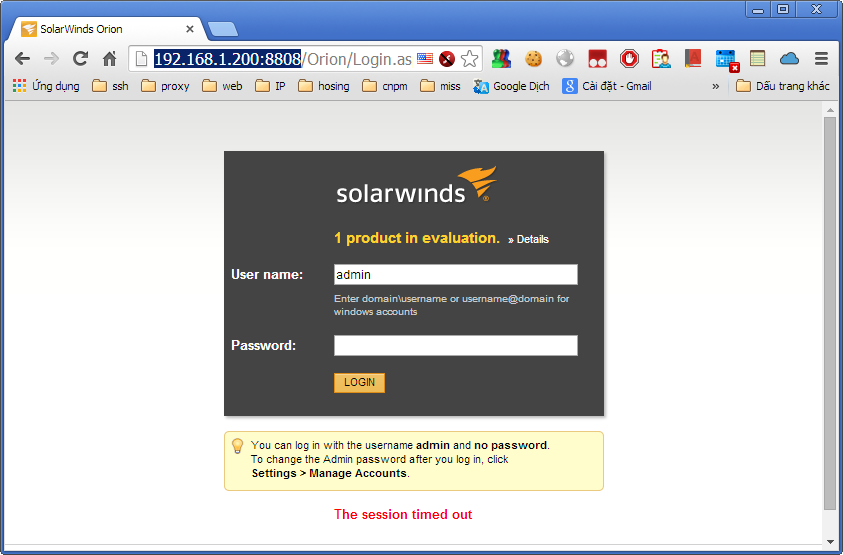Click the vertical scrollbar thumb
The height and width of the screenshot is (555, 843).
click(830, 313)
